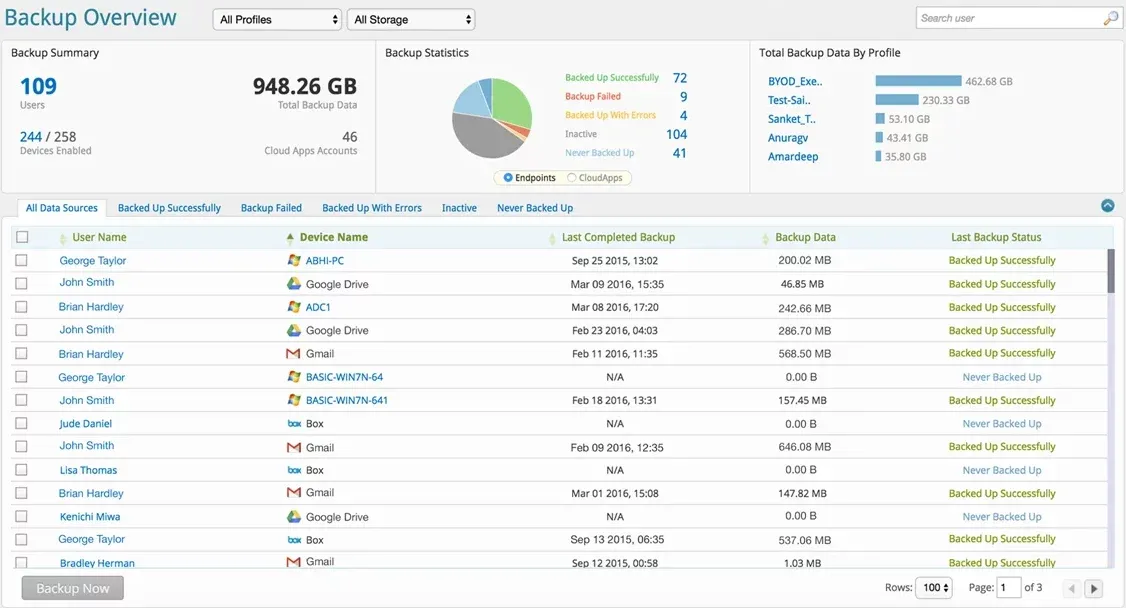Collapse summary panel with blue up-arrow icon
Screen dimensions: 1126x608
[x=1108, y=206]
